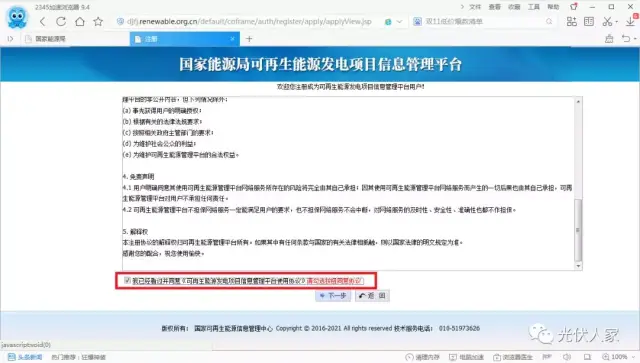The width and height of the screenshot is (640, 363).
Task: Close the 注册 tab
Action: [232, 39]
